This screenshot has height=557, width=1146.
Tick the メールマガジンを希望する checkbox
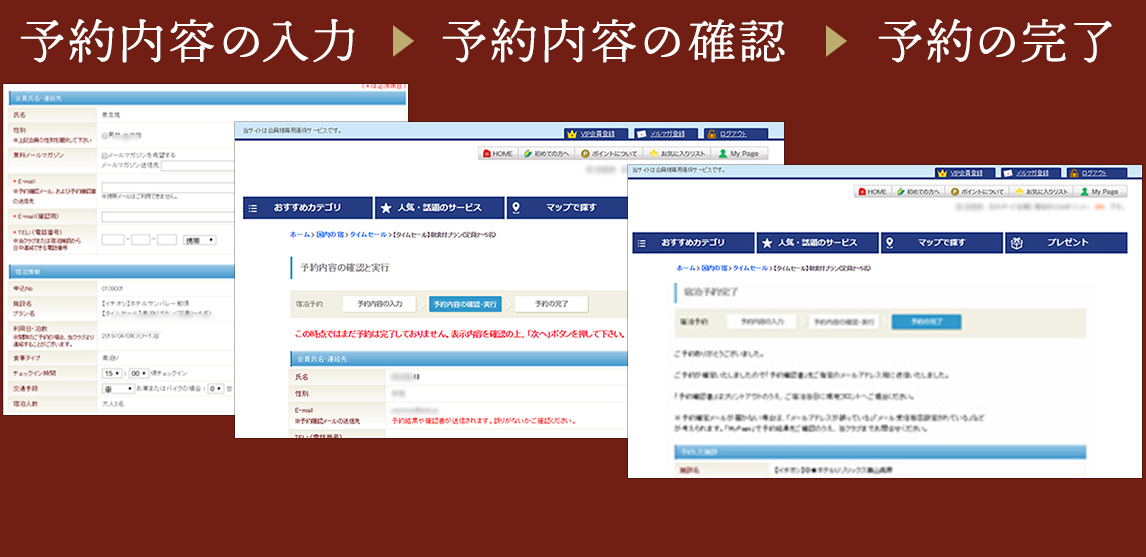105,155
